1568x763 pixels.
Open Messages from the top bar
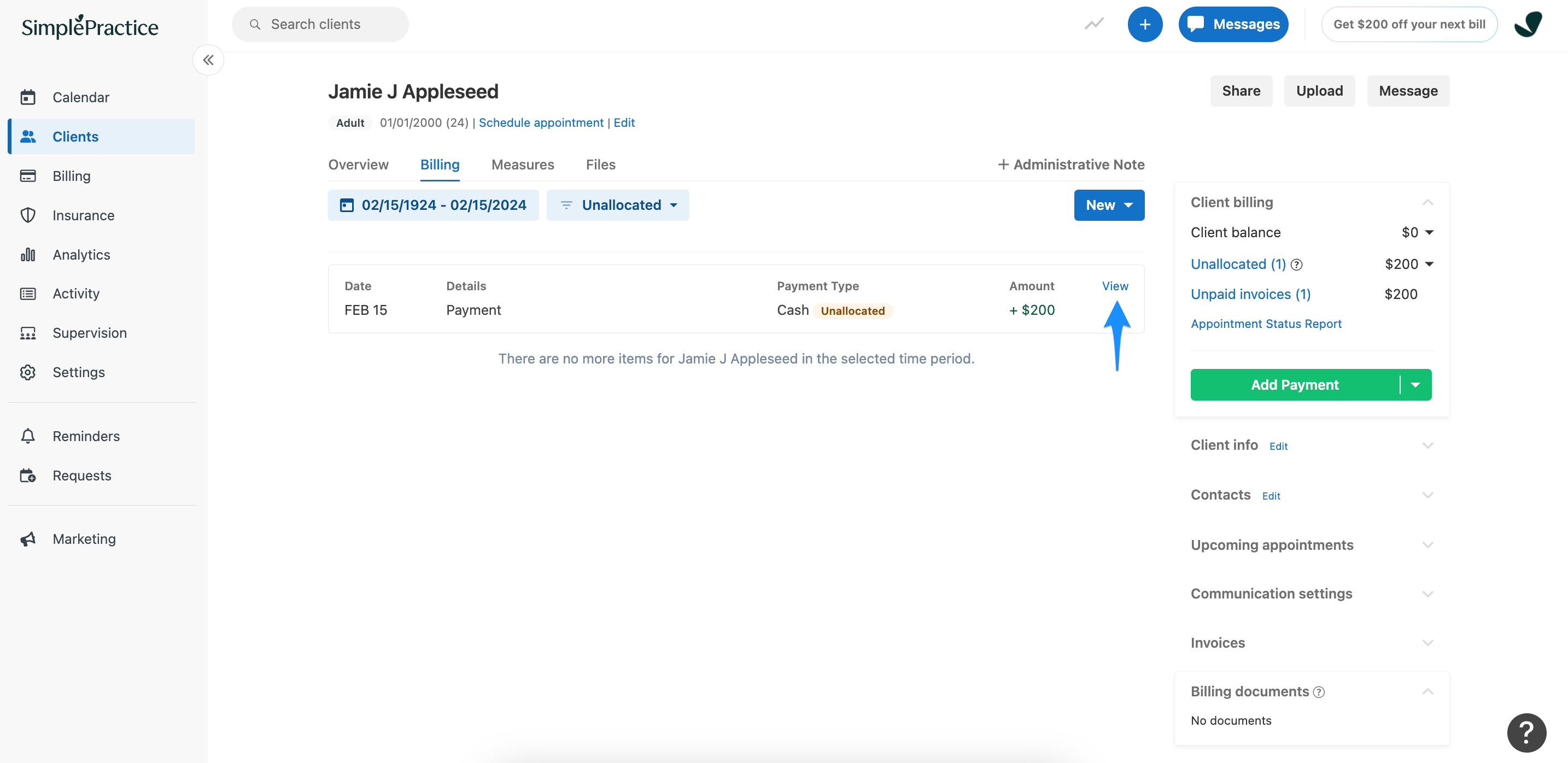click(x=1233, y=24)
